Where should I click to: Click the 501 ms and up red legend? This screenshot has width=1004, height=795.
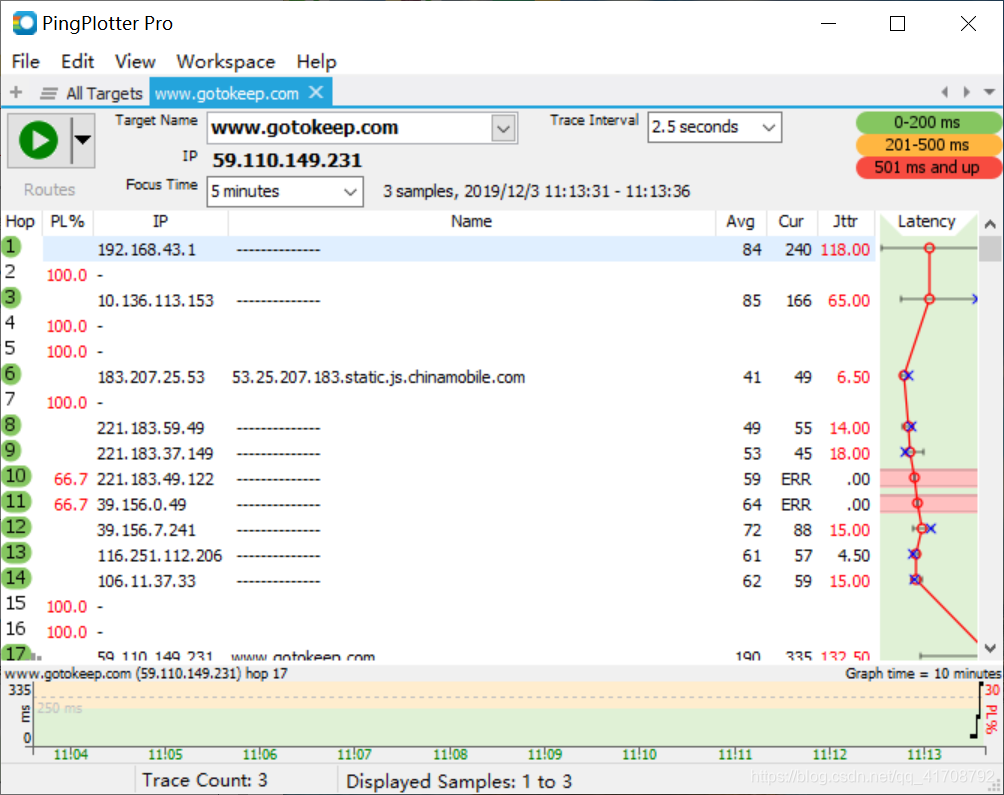tap(927, 167)
